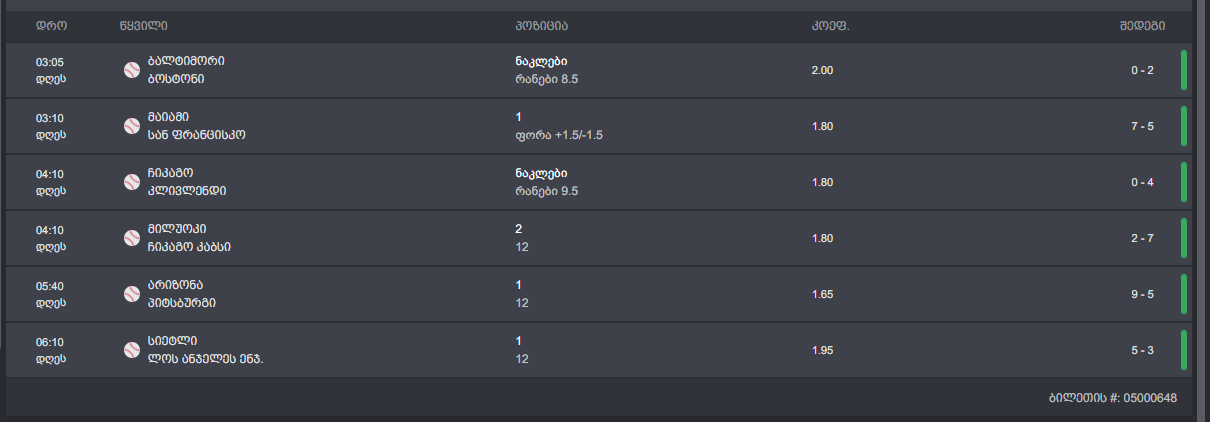The image size is (1210, 422).
Task: Click the baseball icon beside ბალტიმორი – ბოსტონი
Action: coord(131,70)
